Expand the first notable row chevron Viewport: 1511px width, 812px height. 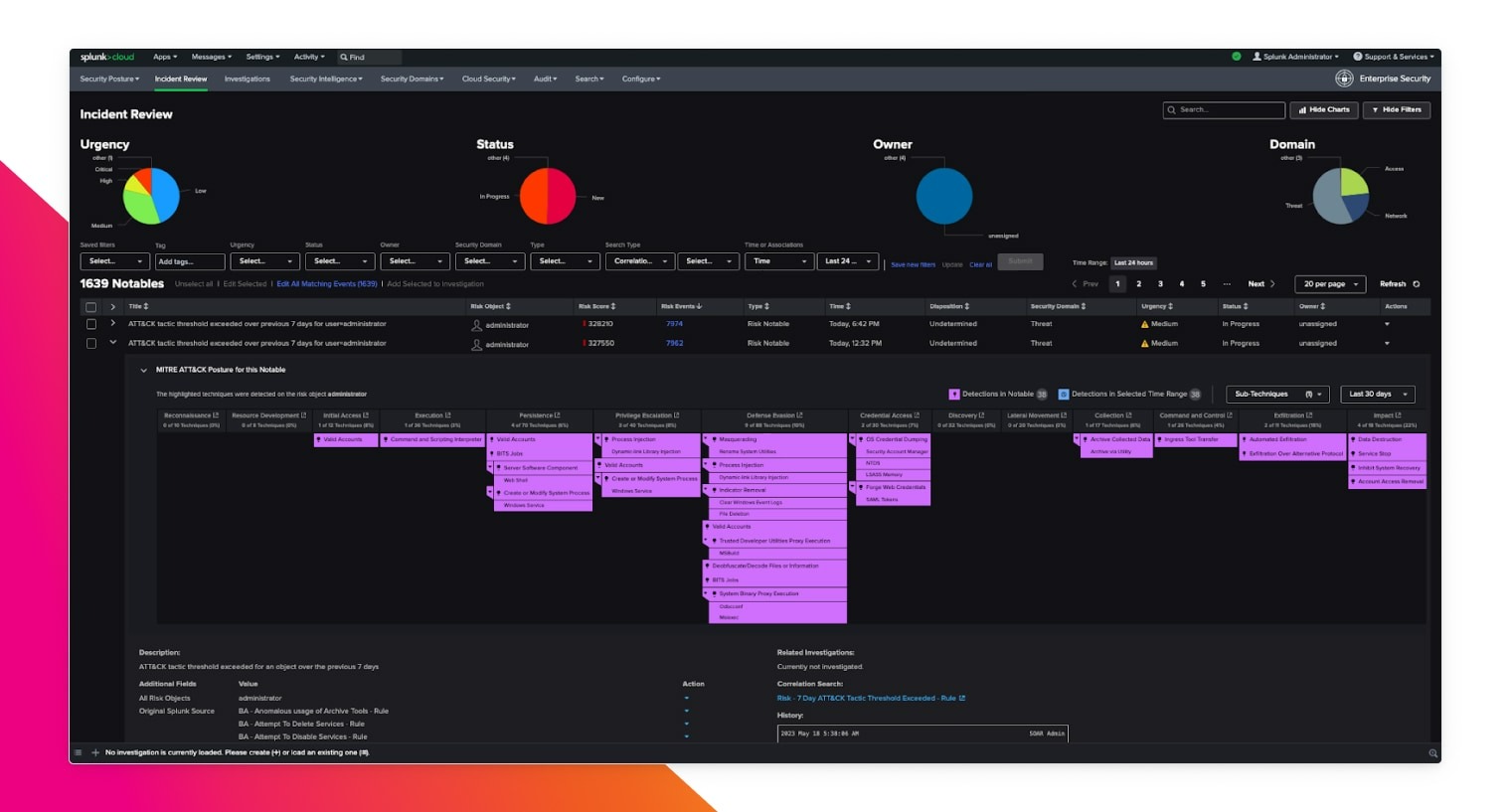pyautogui.click(x=113, y=323)
